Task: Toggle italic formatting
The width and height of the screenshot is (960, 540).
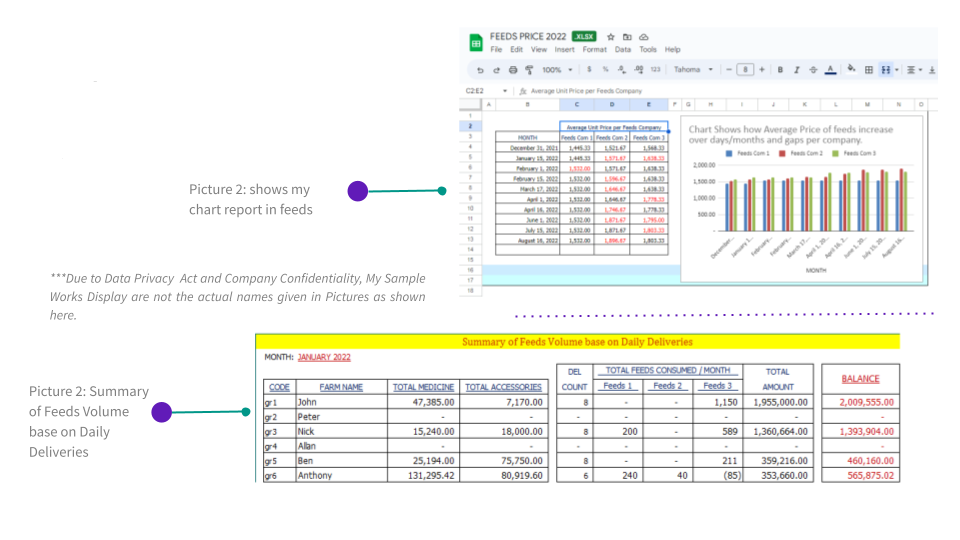Action: point(797,70)
